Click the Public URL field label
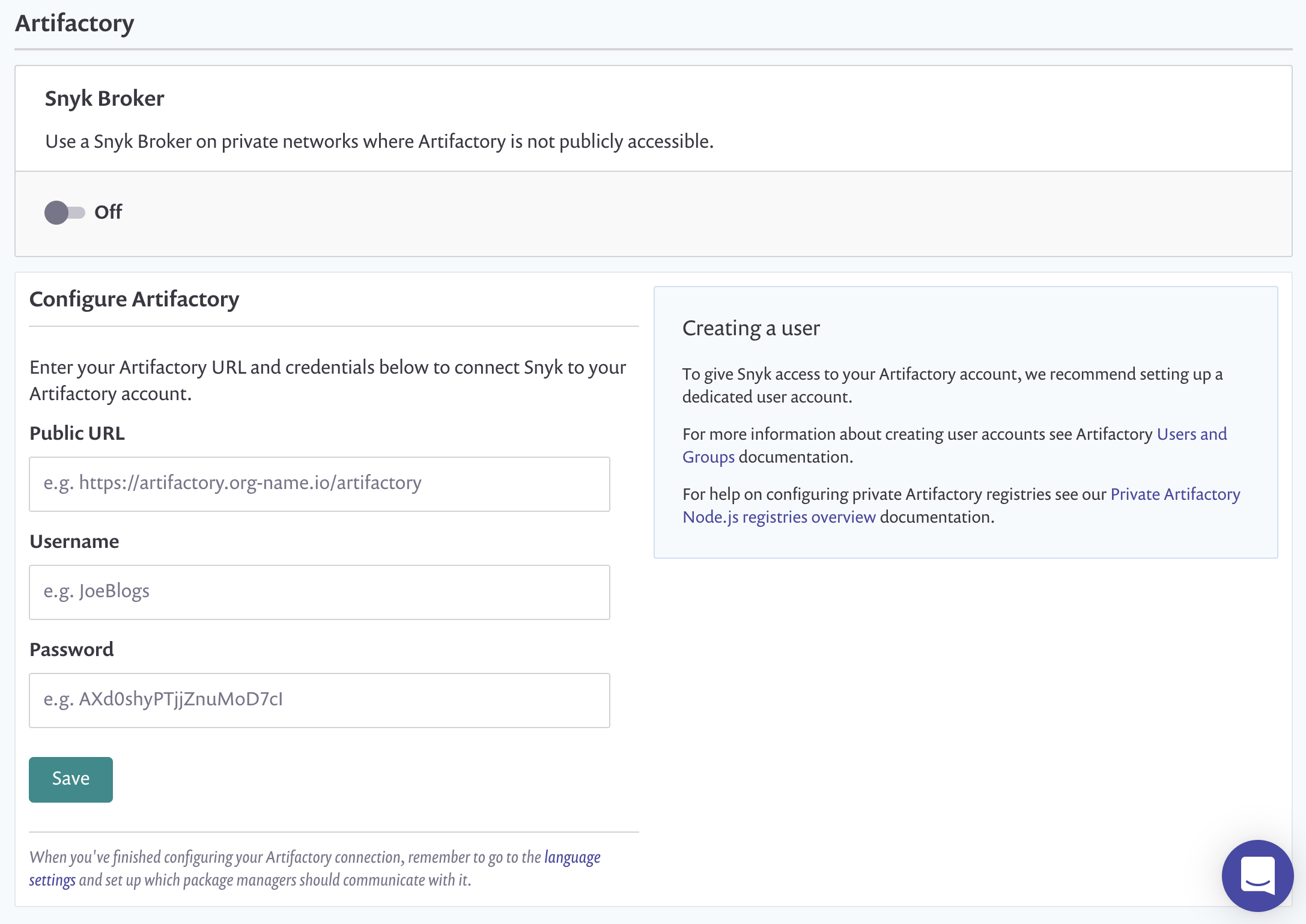 (x=77, y=433)
